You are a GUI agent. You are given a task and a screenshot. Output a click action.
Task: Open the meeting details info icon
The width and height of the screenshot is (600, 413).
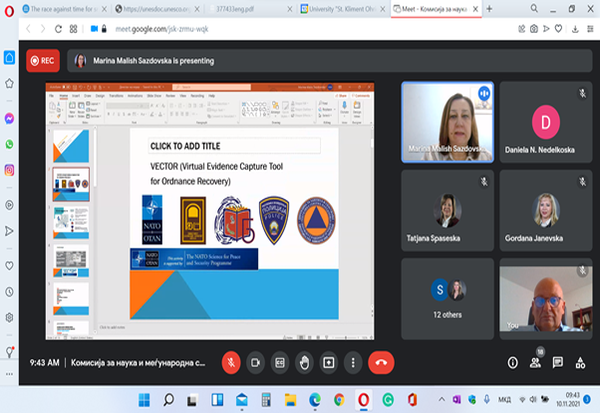coord(513,362)
